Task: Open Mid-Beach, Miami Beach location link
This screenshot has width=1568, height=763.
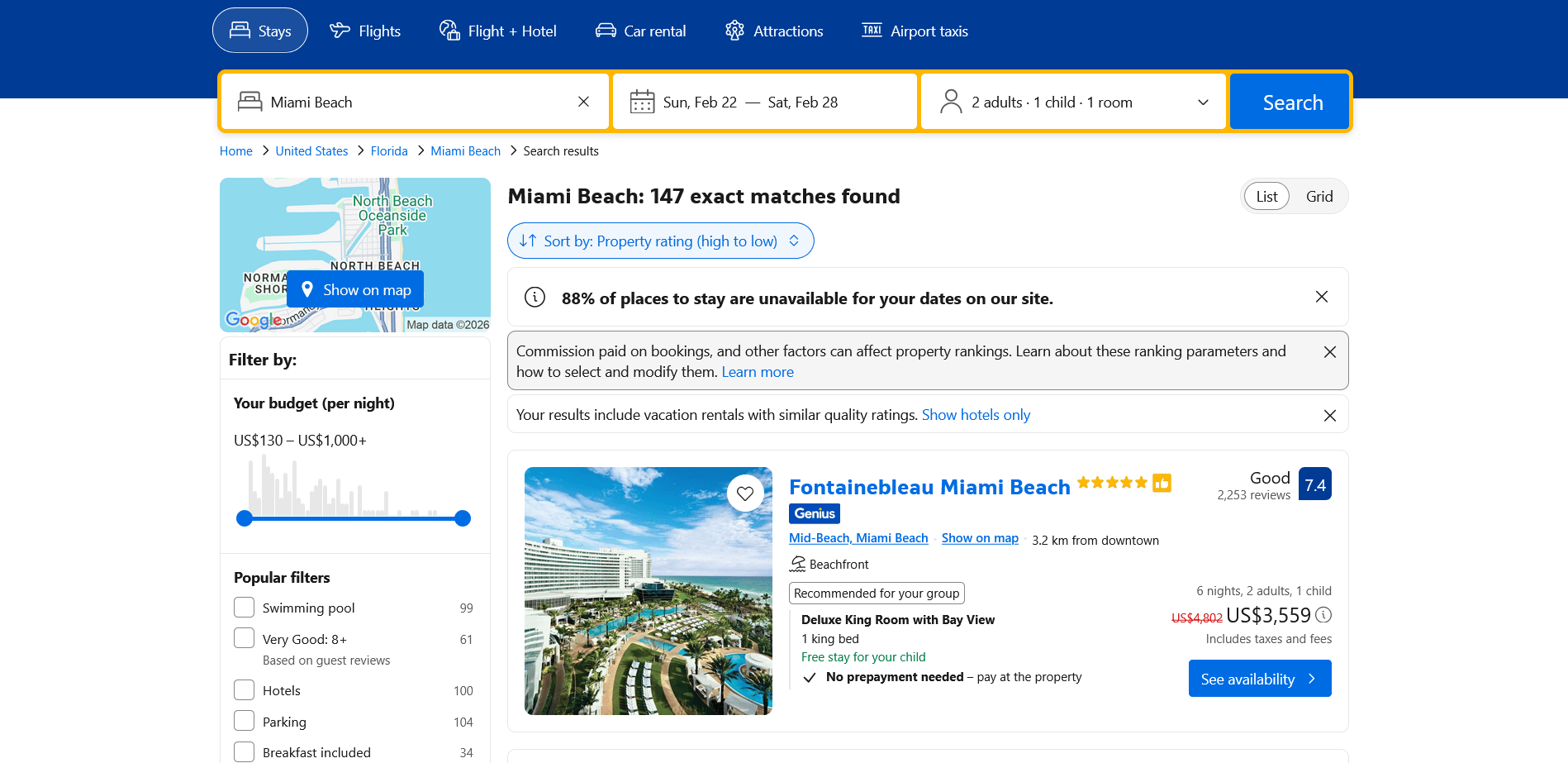Action: (858, 538)
